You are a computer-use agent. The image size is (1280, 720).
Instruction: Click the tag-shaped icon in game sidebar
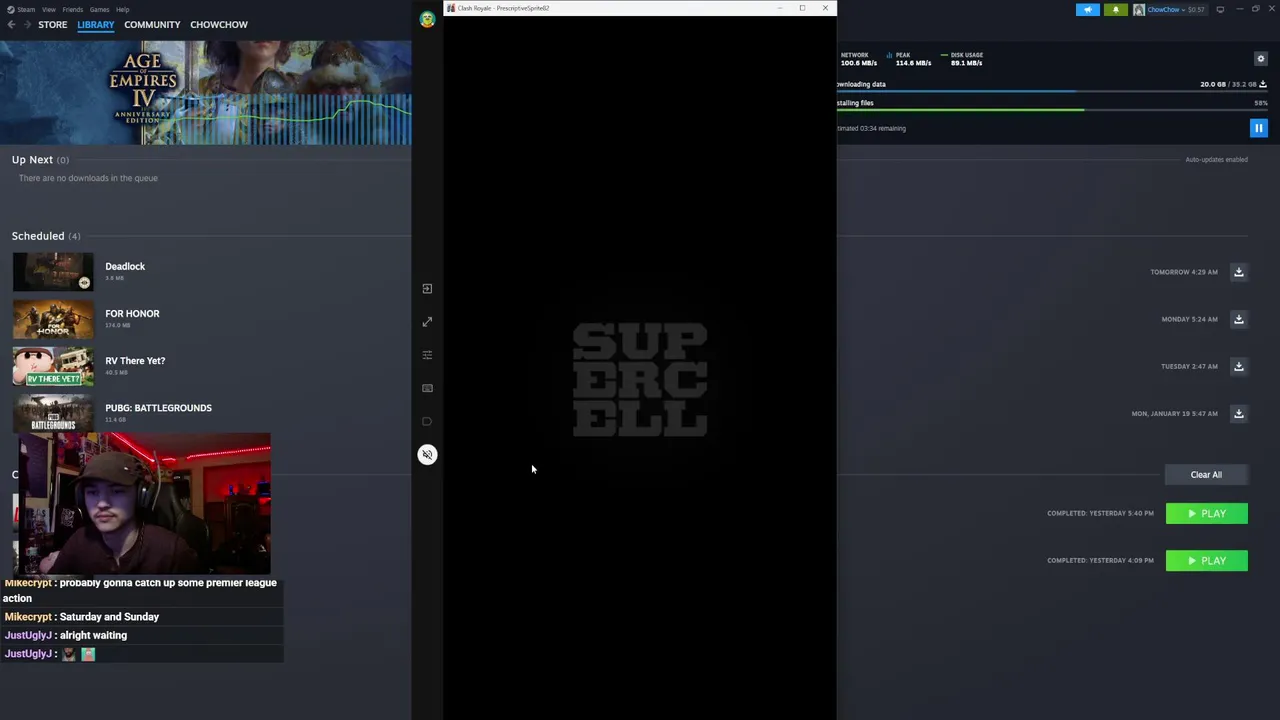click(x=427, y=421)
